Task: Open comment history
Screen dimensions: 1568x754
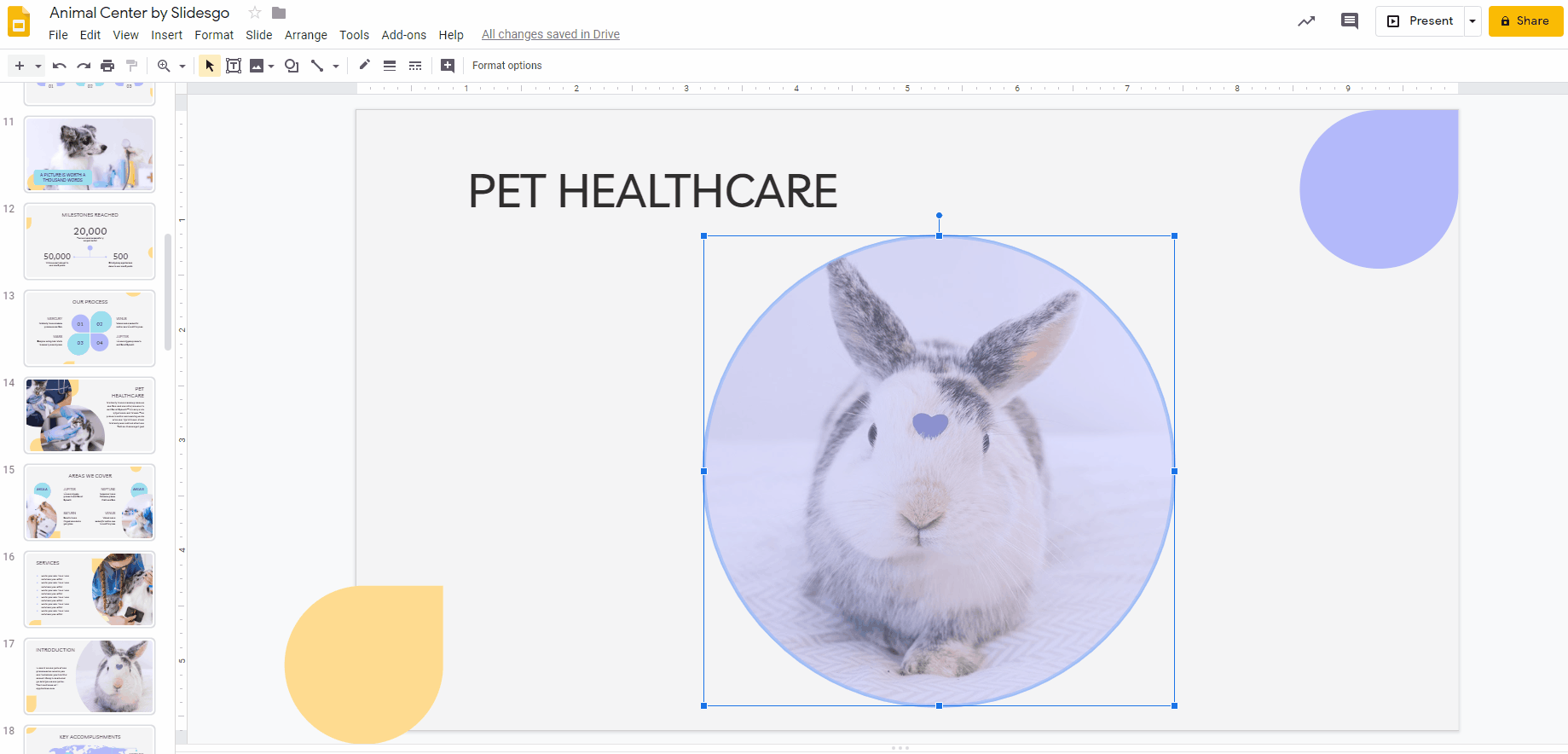Action: [x=1350, y=21]
